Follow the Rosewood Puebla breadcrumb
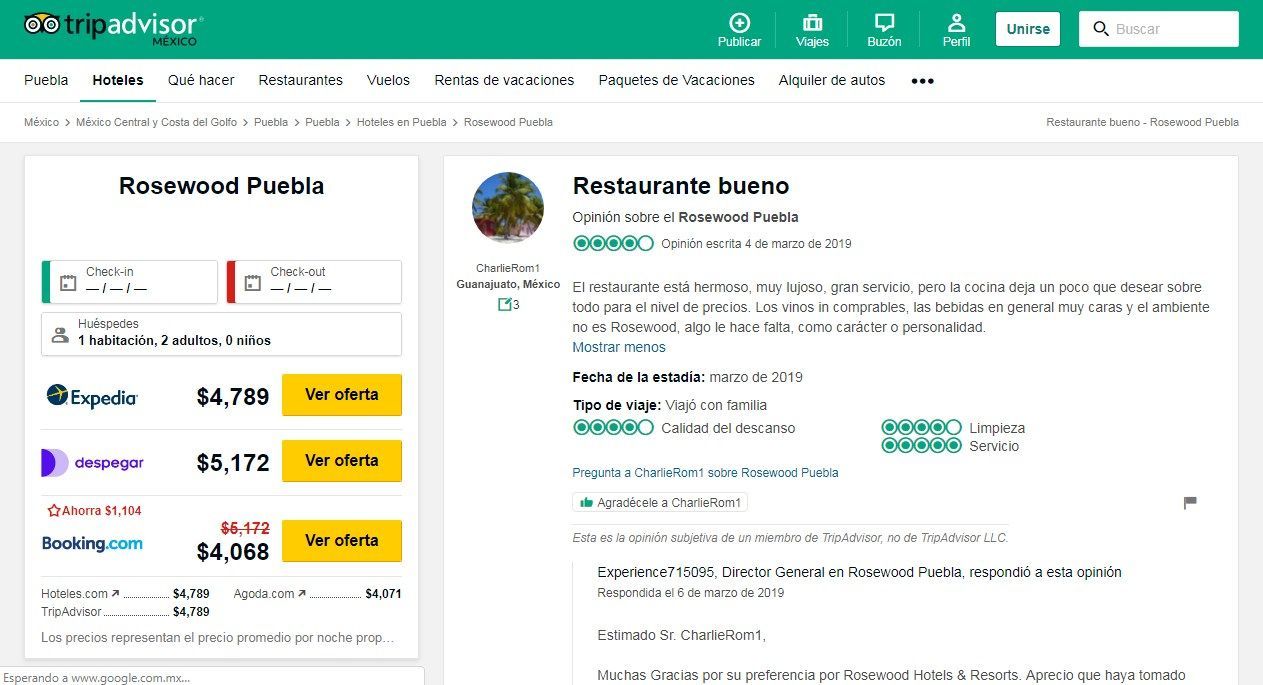Screen dimensions: 1263x685 508,122
